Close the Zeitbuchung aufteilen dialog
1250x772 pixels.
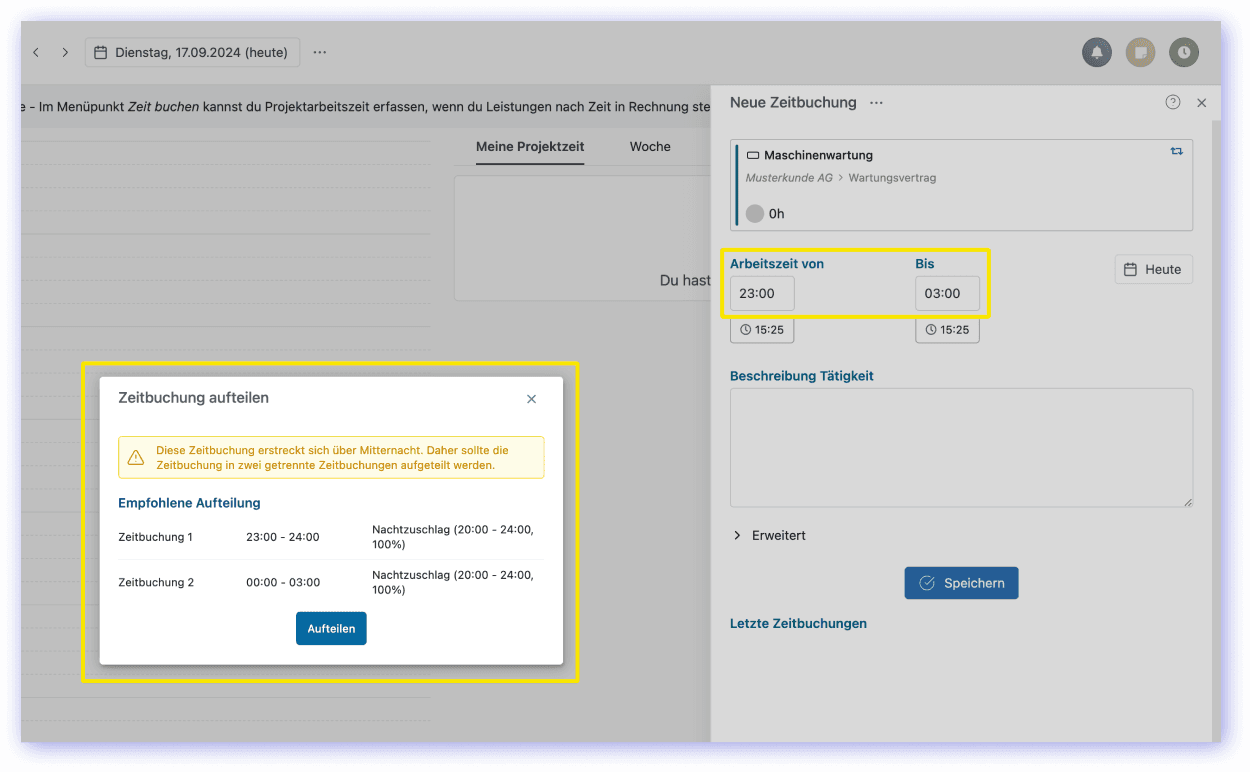531,399
